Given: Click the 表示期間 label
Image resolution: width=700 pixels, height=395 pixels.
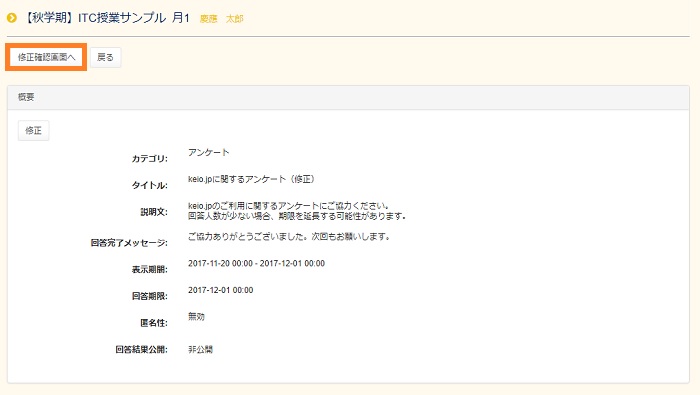Looking at the screenshot, I should click(150, 270).
